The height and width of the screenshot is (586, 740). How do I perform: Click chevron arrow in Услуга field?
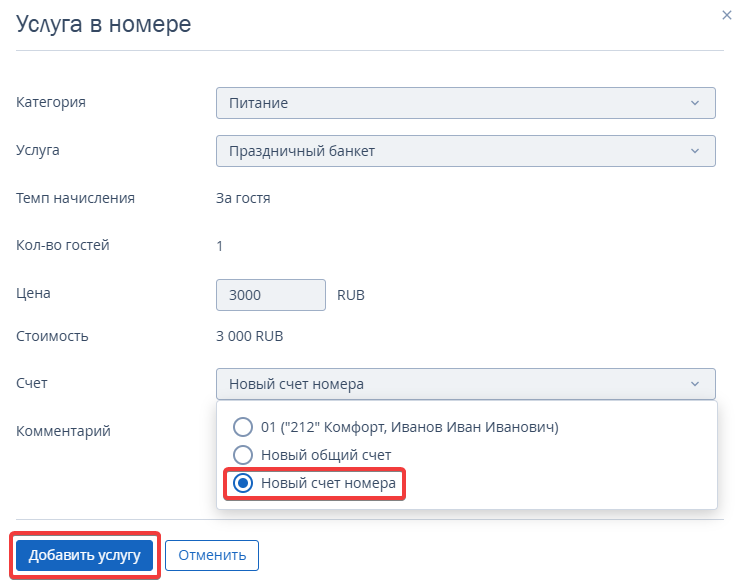[x=695, y=151]
